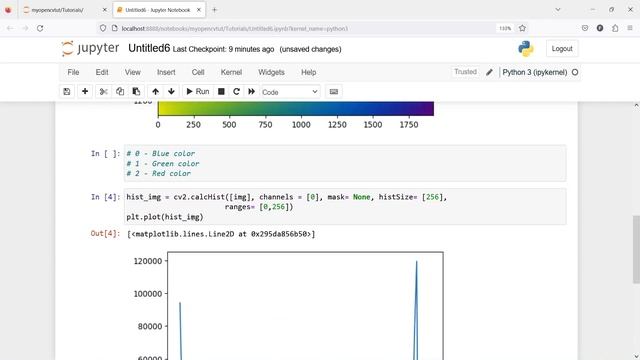Click the page vertical scrollbar thumb
Viewport: 640px width, 360px height.
point(636,249)
